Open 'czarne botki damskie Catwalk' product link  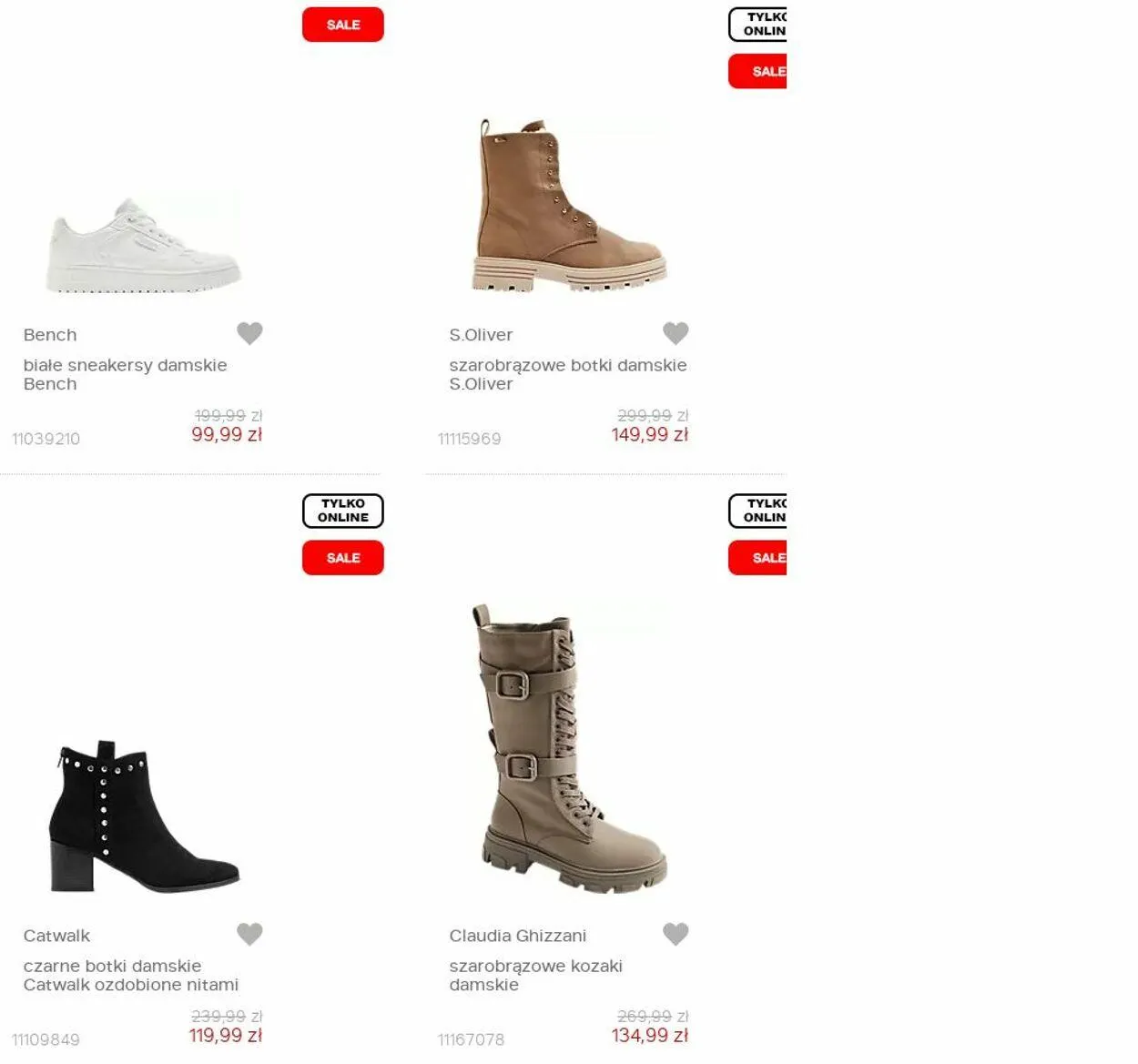tap(131, 975)
